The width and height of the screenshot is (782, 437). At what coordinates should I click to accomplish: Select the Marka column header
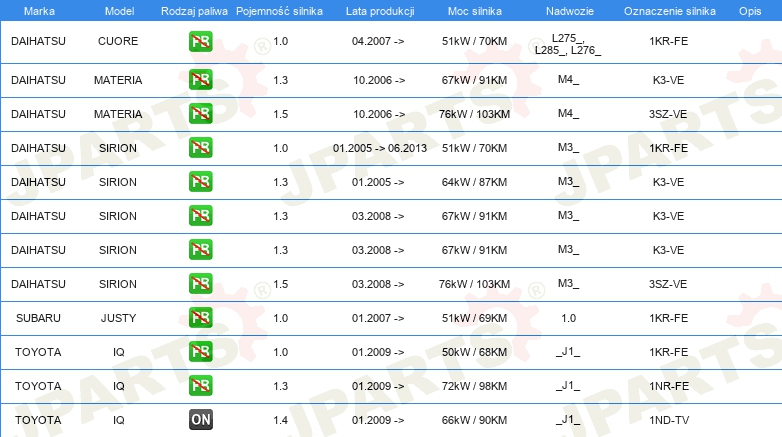pyautogui.click(x=39, y=11)
